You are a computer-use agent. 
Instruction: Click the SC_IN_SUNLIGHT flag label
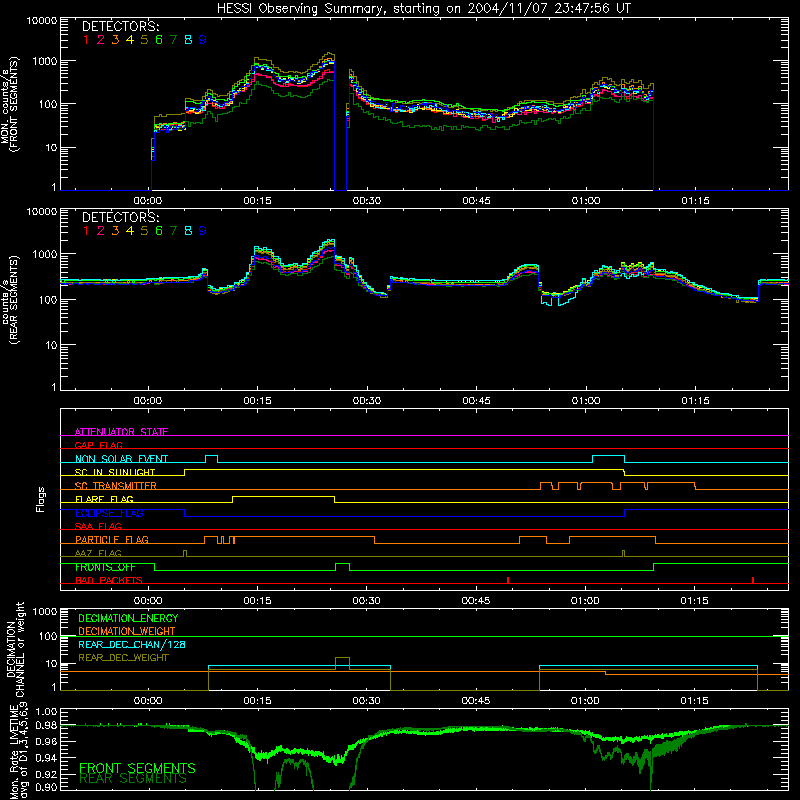tap(115, 472)
